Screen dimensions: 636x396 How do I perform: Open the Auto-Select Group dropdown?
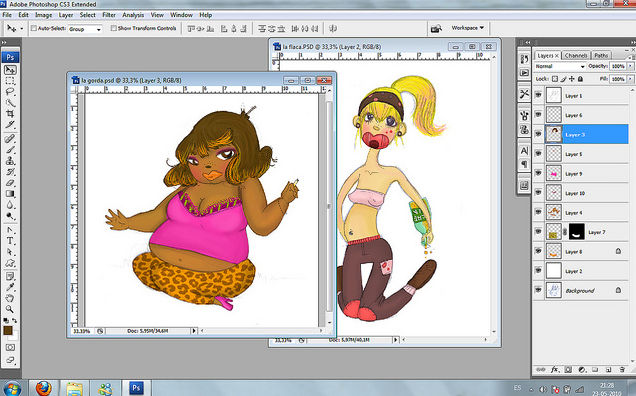pyautogui.click(x=85, y=29)
